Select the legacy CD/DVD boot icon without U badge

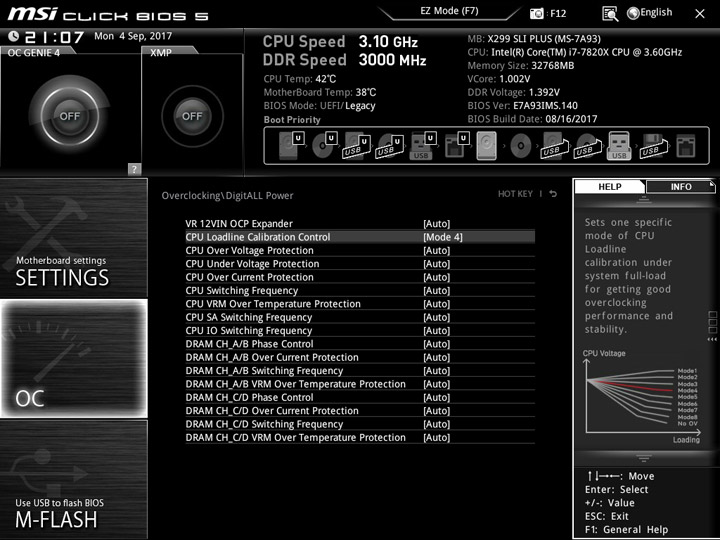point(521,146)
